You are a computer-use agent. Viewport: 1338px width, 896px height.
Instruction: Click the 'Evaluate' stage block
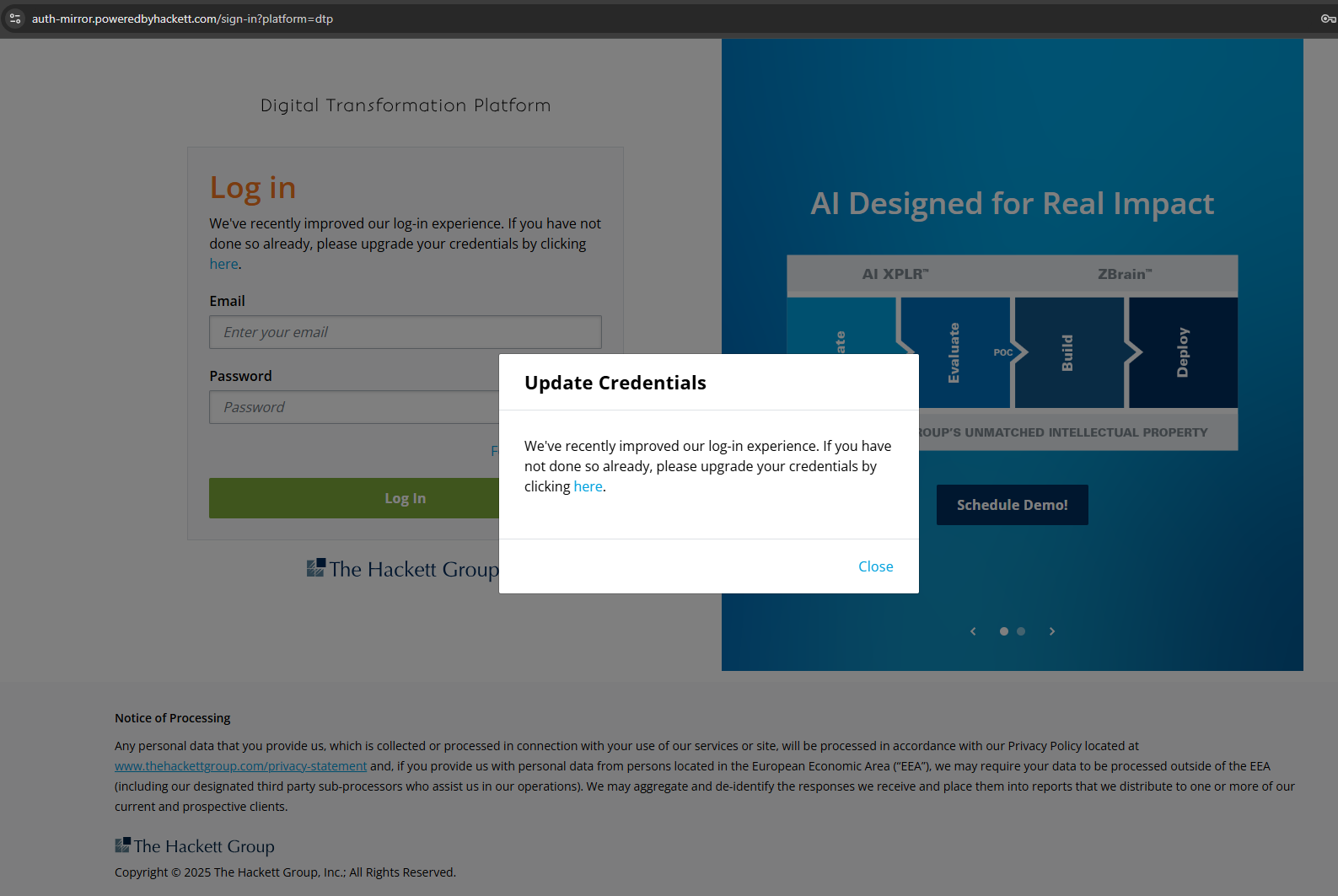coord(954,352)
